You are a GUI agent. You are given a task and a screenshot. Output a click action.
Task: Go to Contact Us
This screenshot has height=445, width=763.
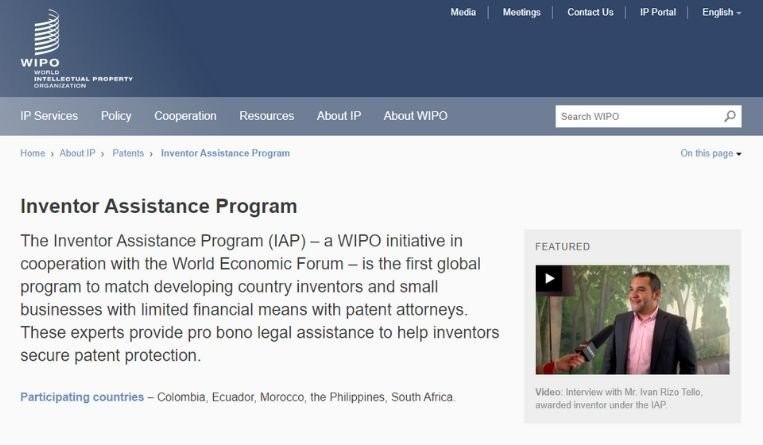pyautogui.click(x=590, y=12)
